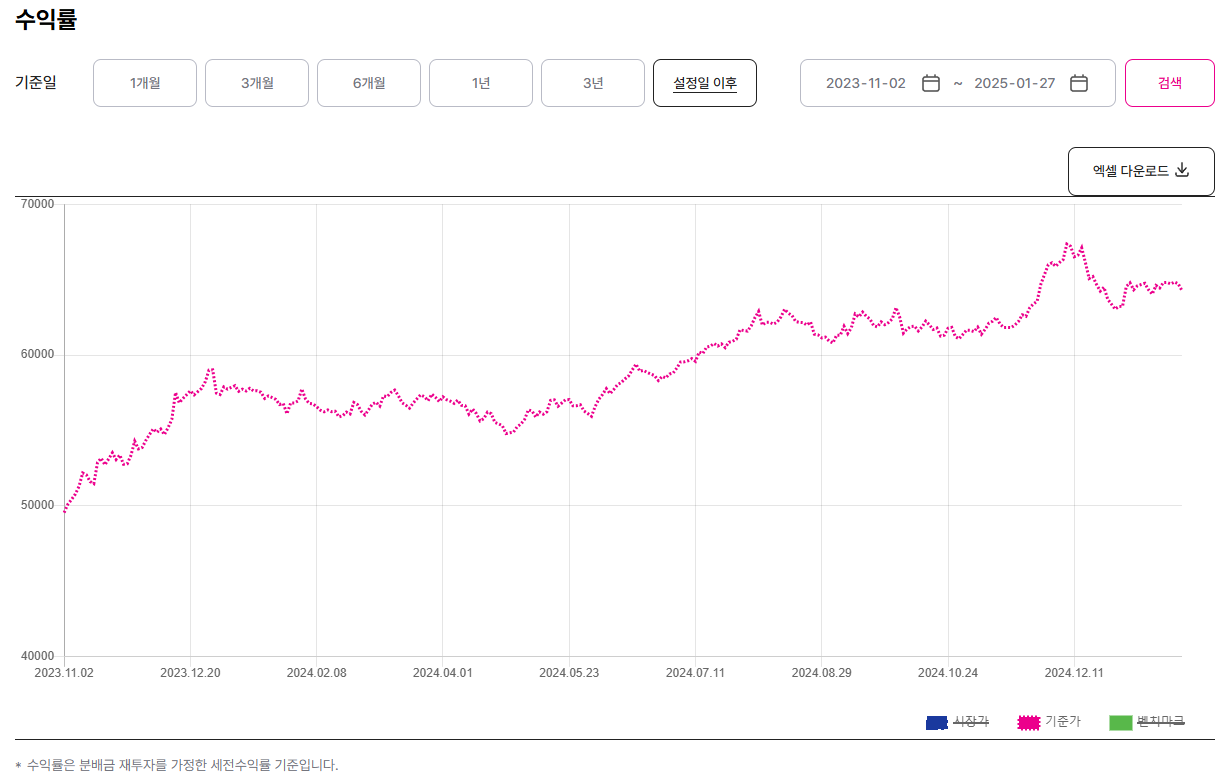
Task: Click the 2024.08.29 x-axis label
Action: tap(821, 673)
